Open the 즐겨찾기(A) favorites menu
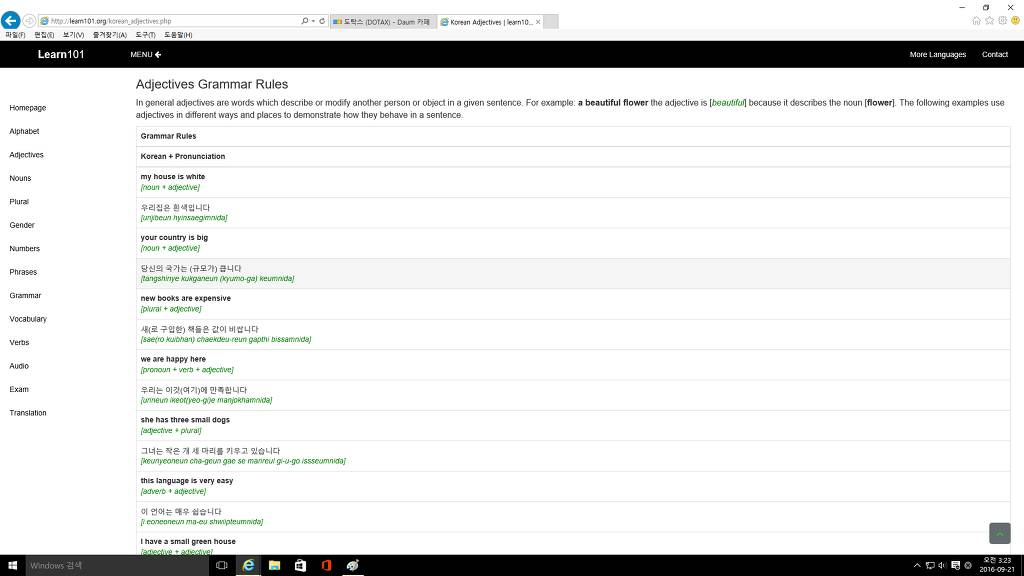This screenshot has height=576, width=1024. 110,35
